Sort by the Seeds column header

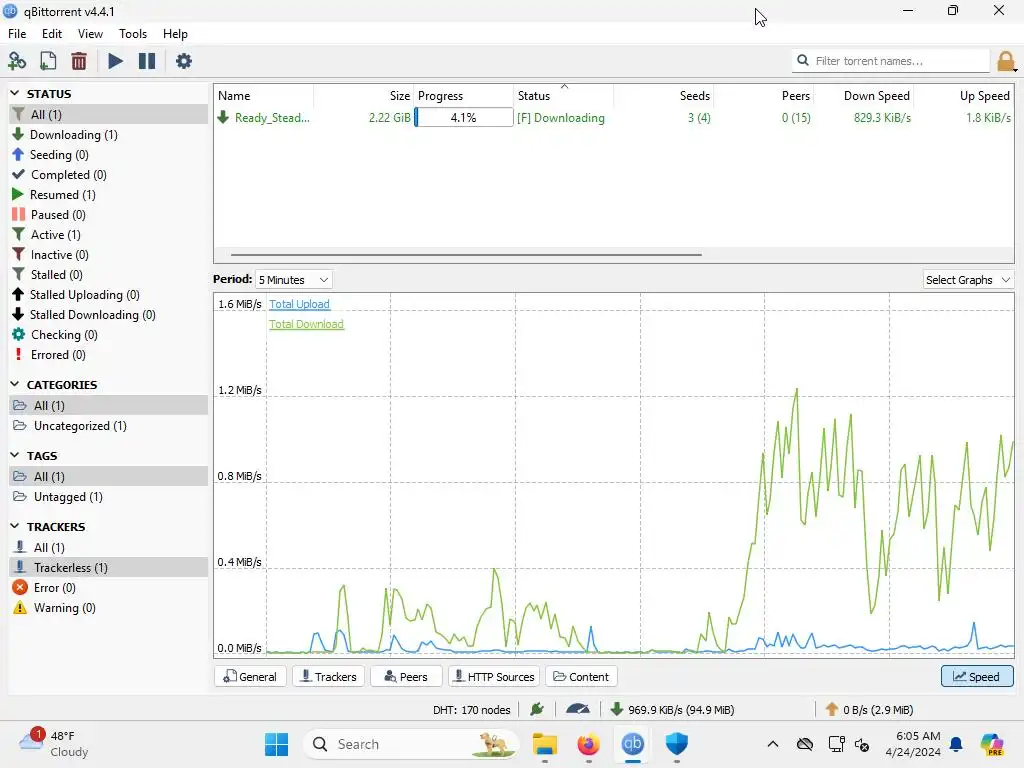coord(664,96)
